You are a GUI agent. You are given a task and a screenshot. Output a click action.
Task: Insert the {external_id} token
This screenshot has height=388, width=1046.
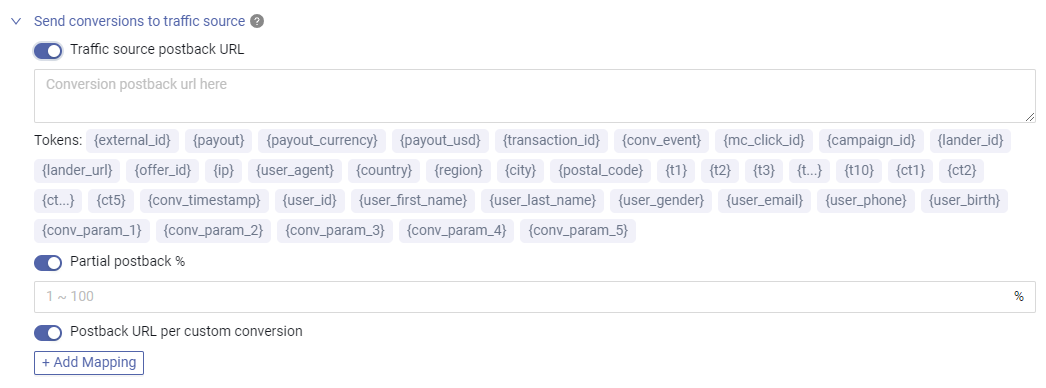133,141
